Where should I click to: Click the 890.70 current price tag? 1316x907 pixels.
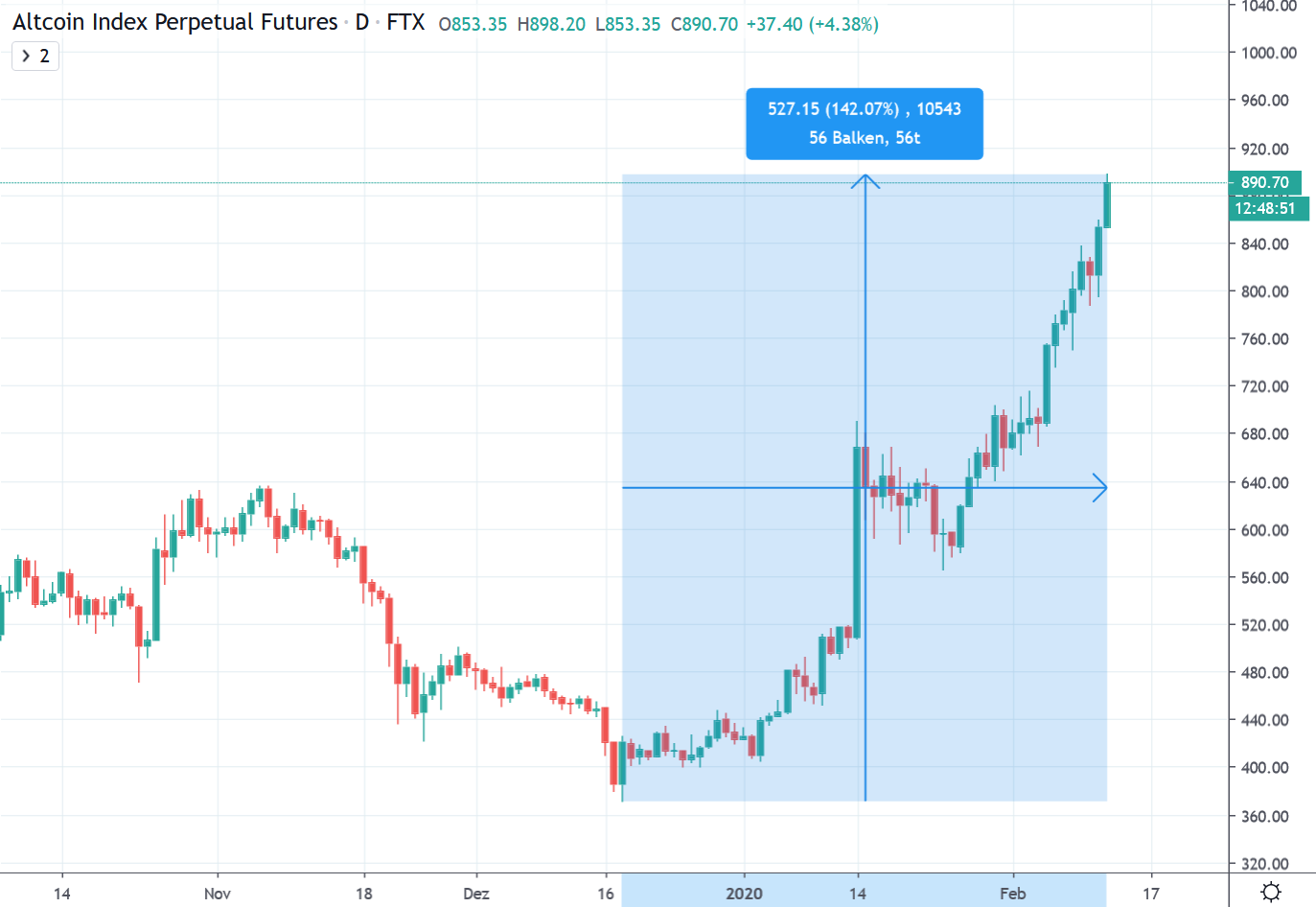1264,182
